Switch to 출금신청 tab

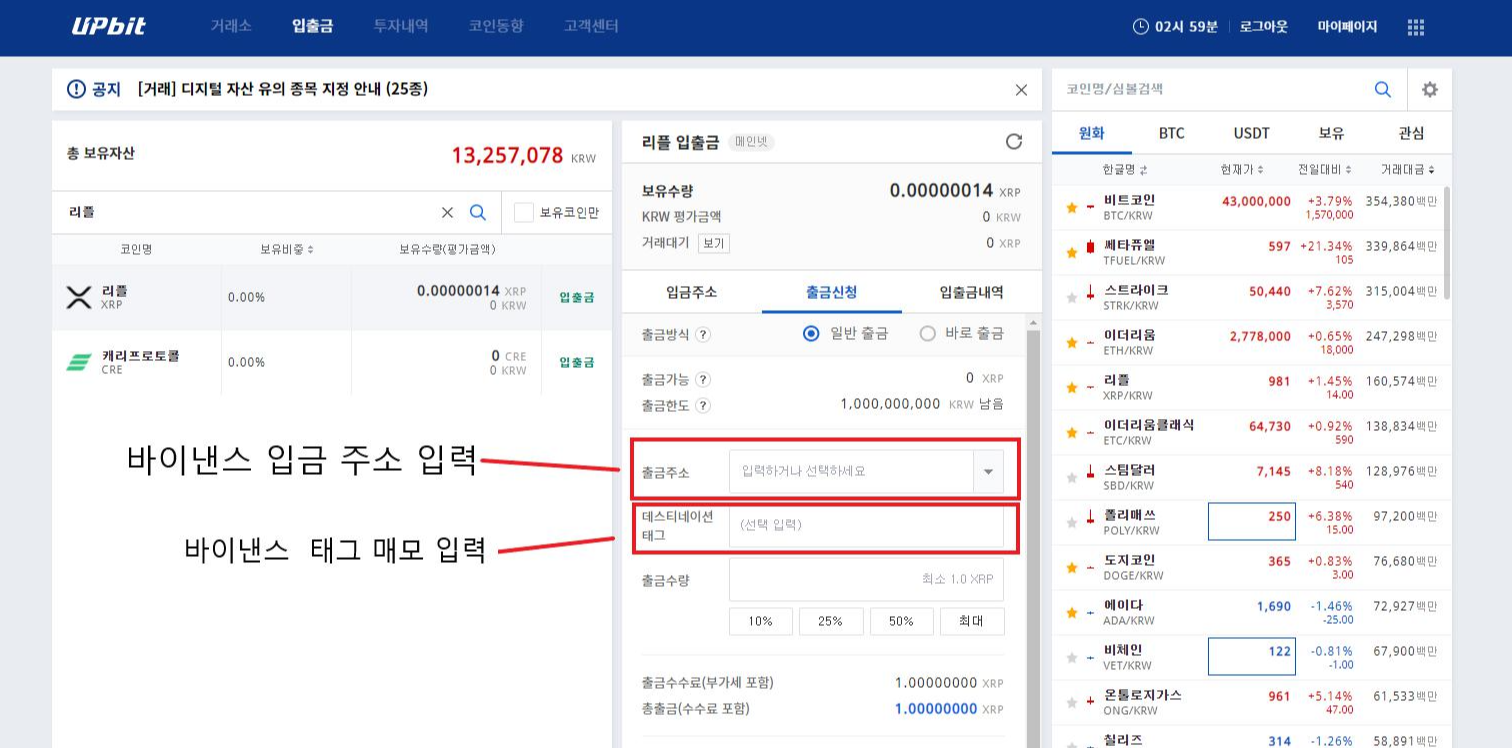coord(832,292)
